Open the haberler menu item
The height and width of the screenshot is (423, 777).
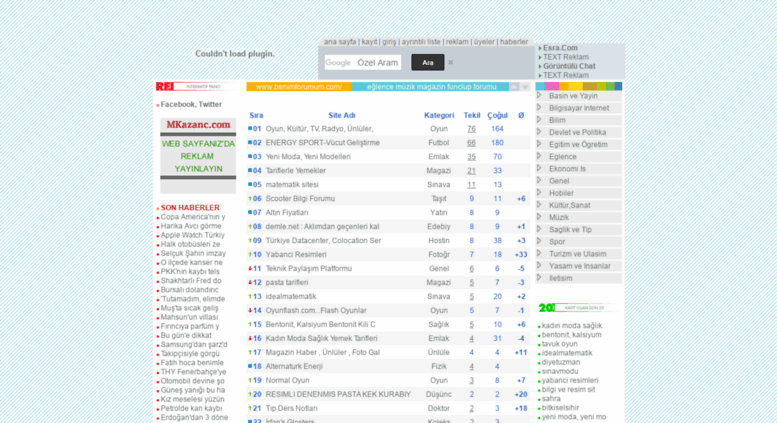514,42
